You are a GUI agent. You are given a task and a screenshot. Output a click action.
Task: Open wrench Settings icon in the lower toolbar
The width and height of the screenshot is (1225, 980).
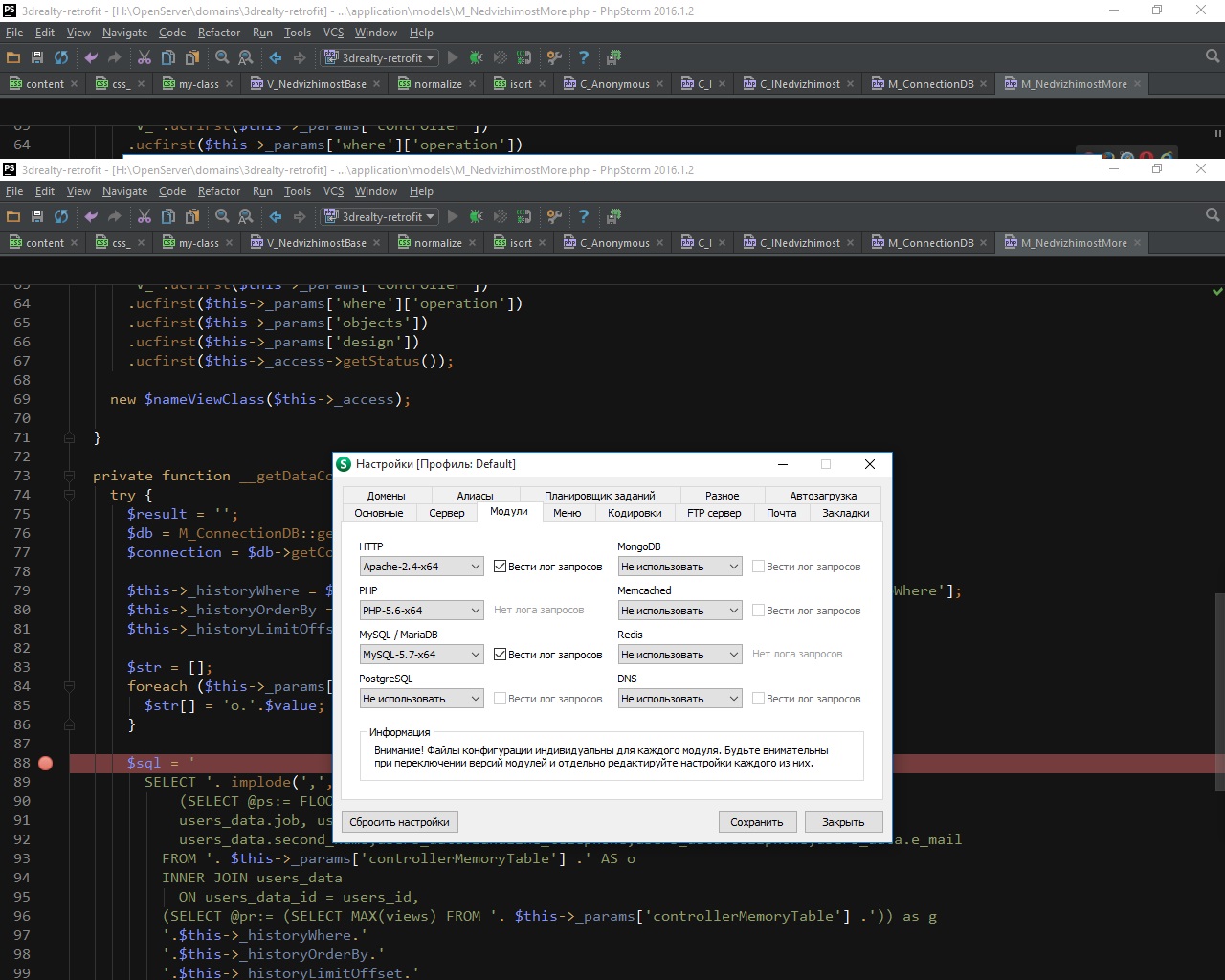coord(553,216)
